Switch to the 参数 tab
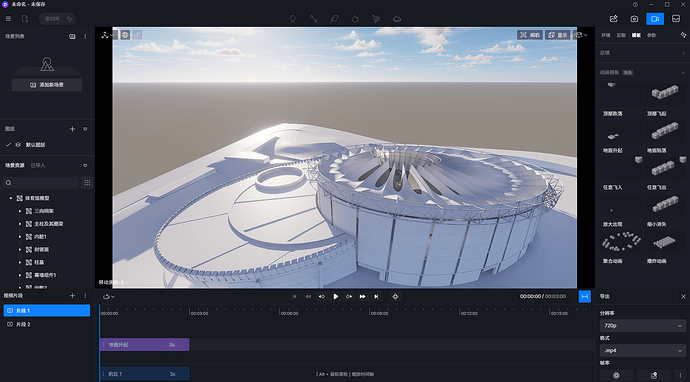This screenshot has width=690, height=382. pos(651,35)
